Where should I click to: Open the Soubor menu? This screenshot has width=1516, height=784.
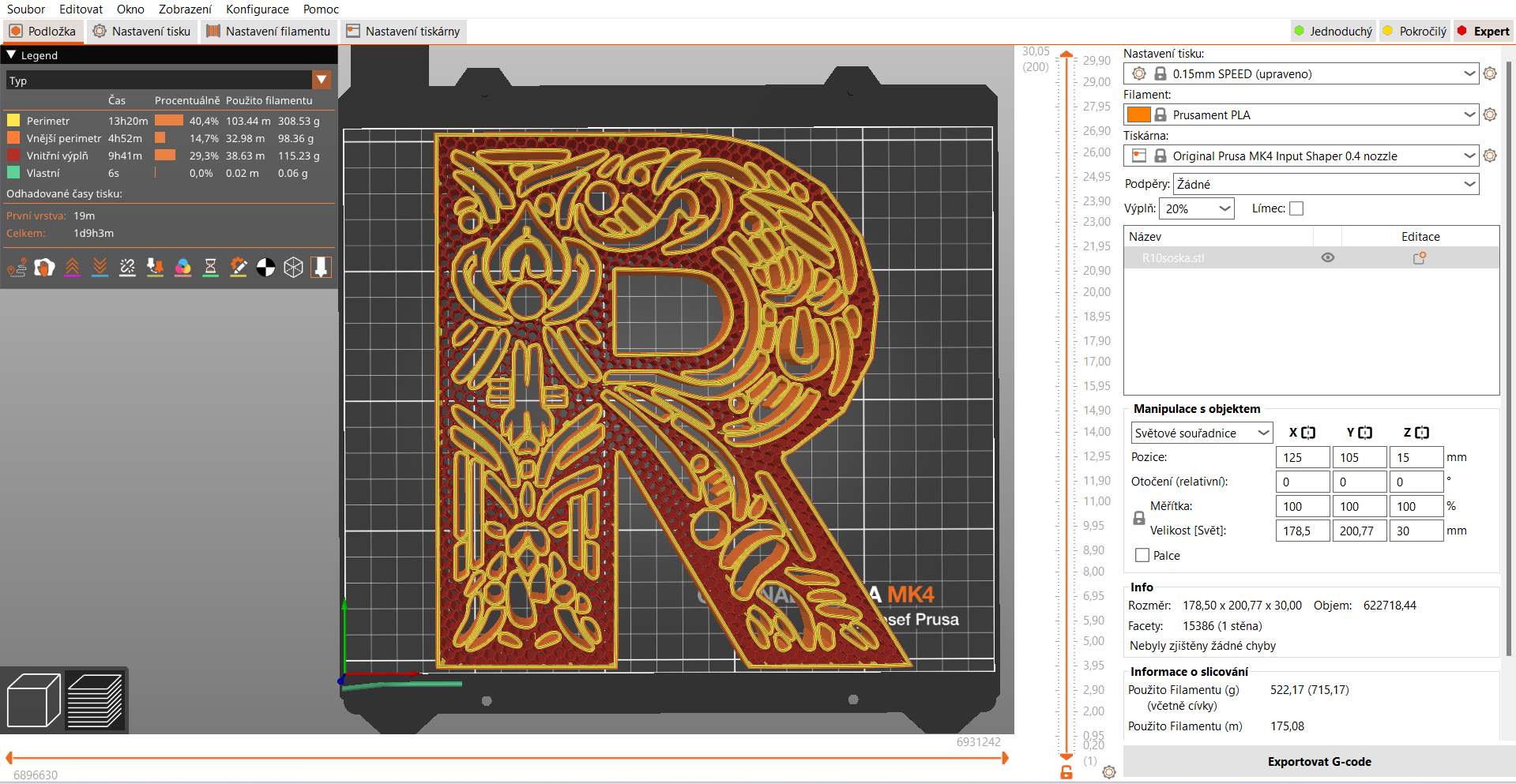tap(26, 9)
